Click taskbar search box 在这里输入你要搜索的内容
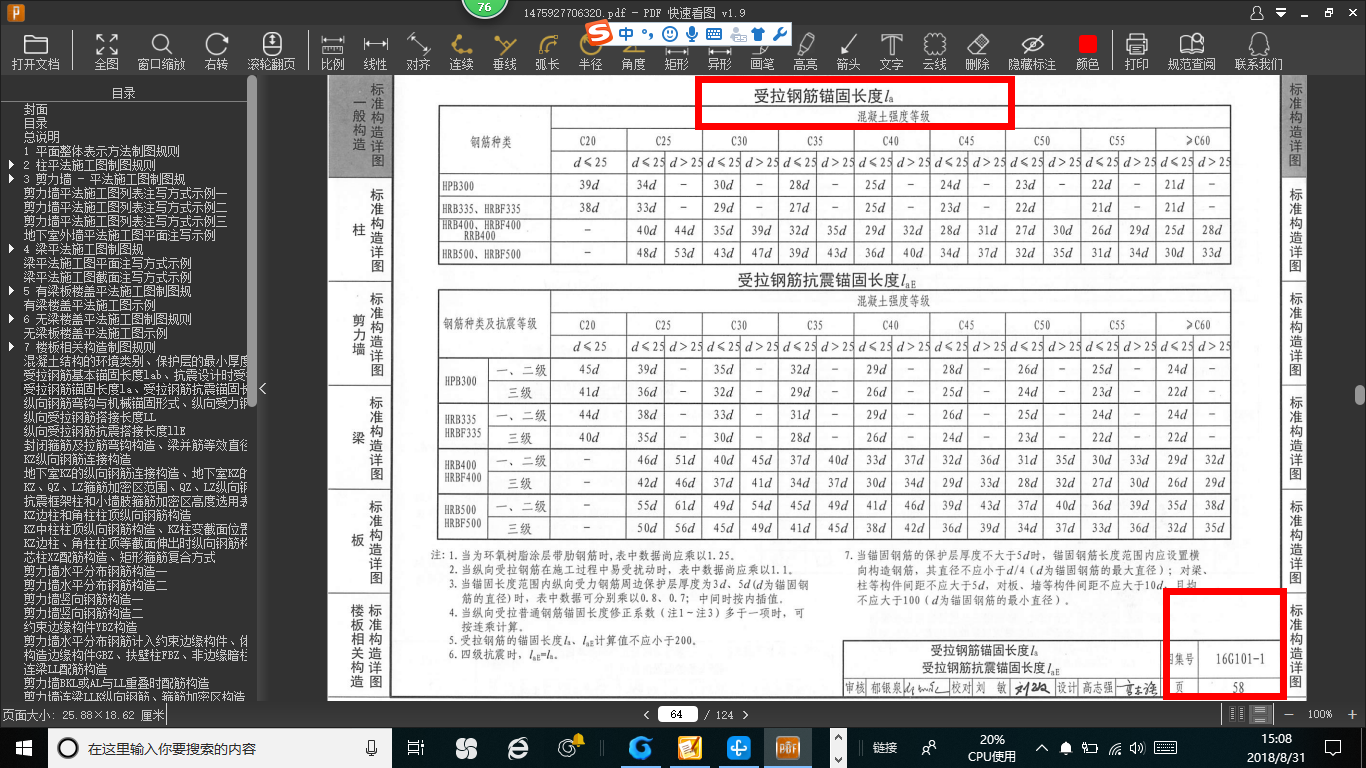 point(220,747)
